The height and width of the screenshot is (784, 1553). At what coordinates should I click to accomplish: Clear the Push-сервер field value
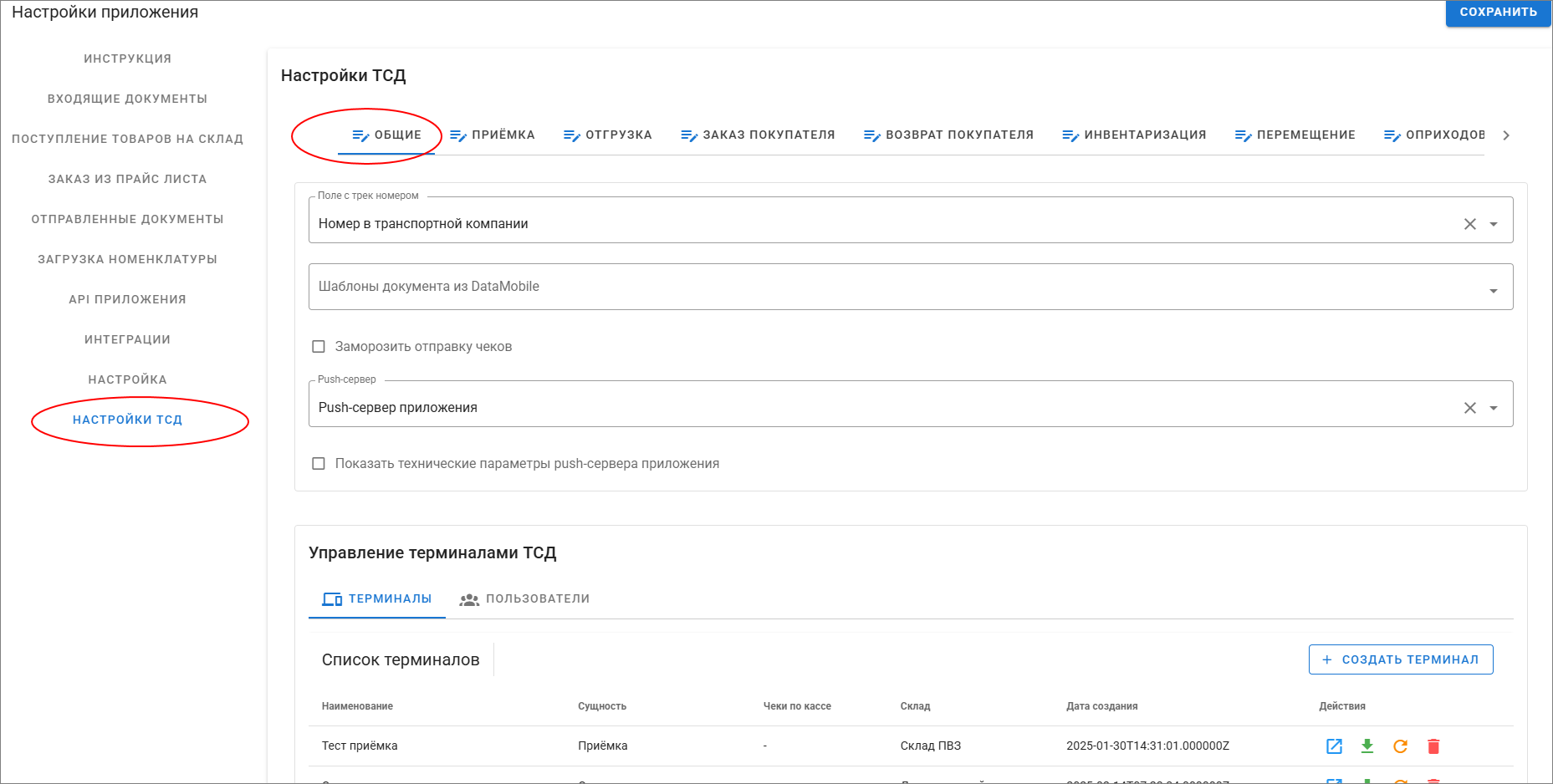click(1469, 408)
